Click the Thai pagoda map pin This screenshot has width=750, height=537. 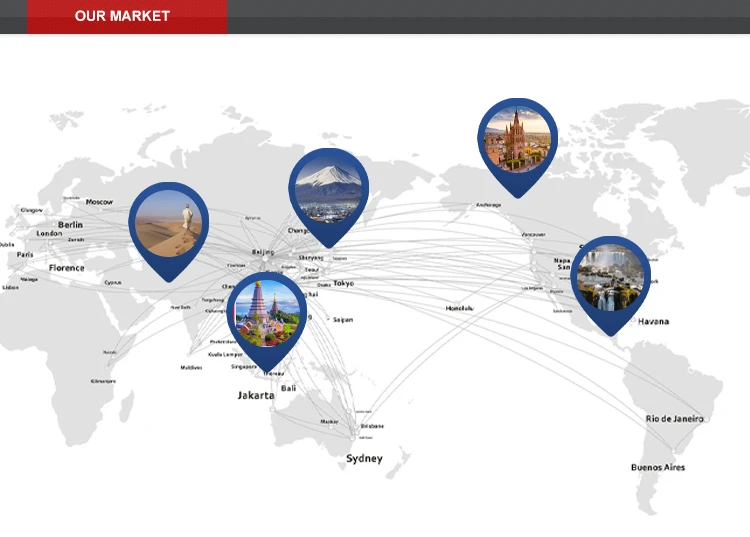click(x=266, y=321)
